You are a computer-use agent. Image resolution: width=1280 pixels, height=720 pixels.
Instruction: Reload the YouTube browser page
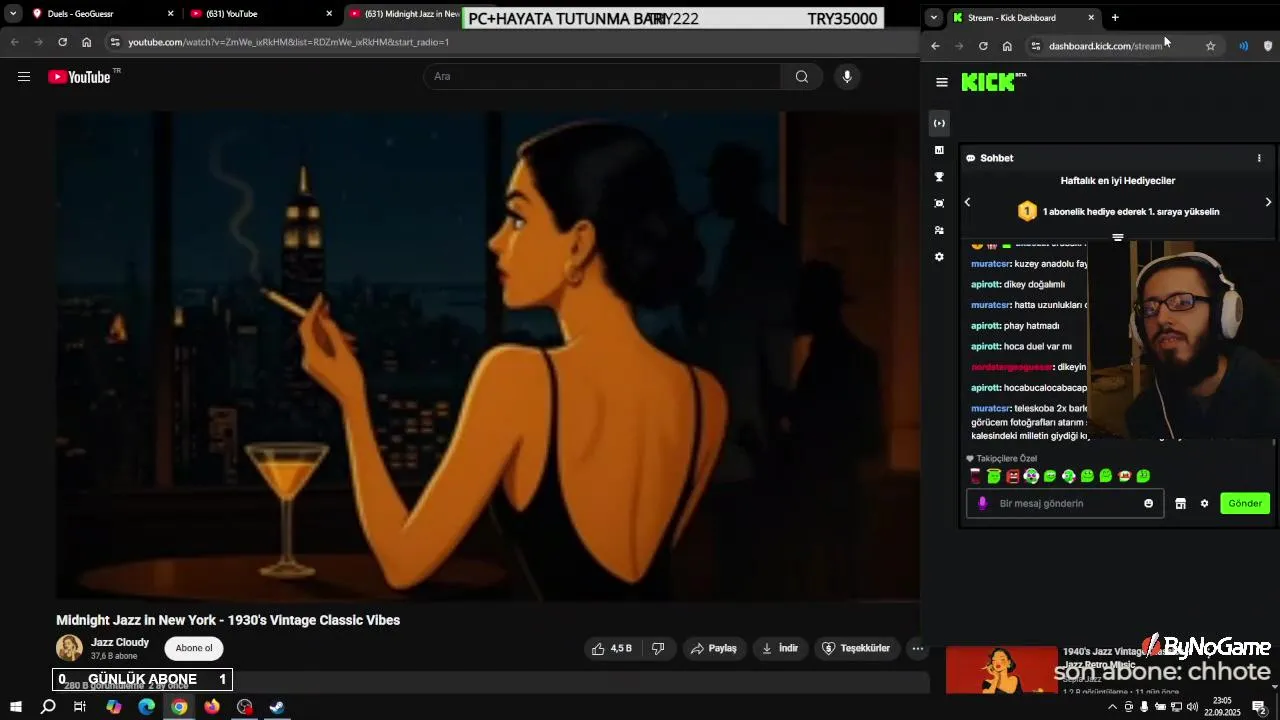coord(62,42)
